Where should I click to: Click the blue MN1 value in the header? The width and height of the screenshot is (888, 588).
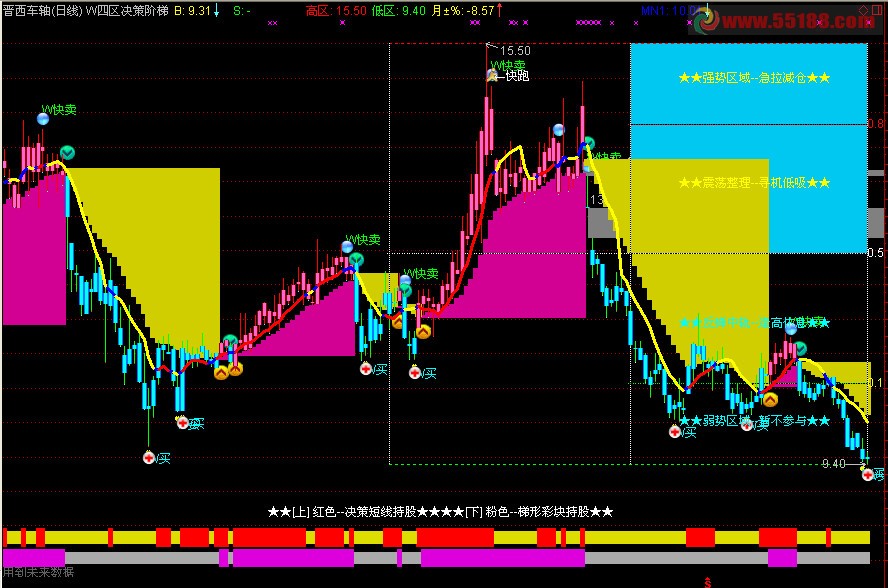669,10
